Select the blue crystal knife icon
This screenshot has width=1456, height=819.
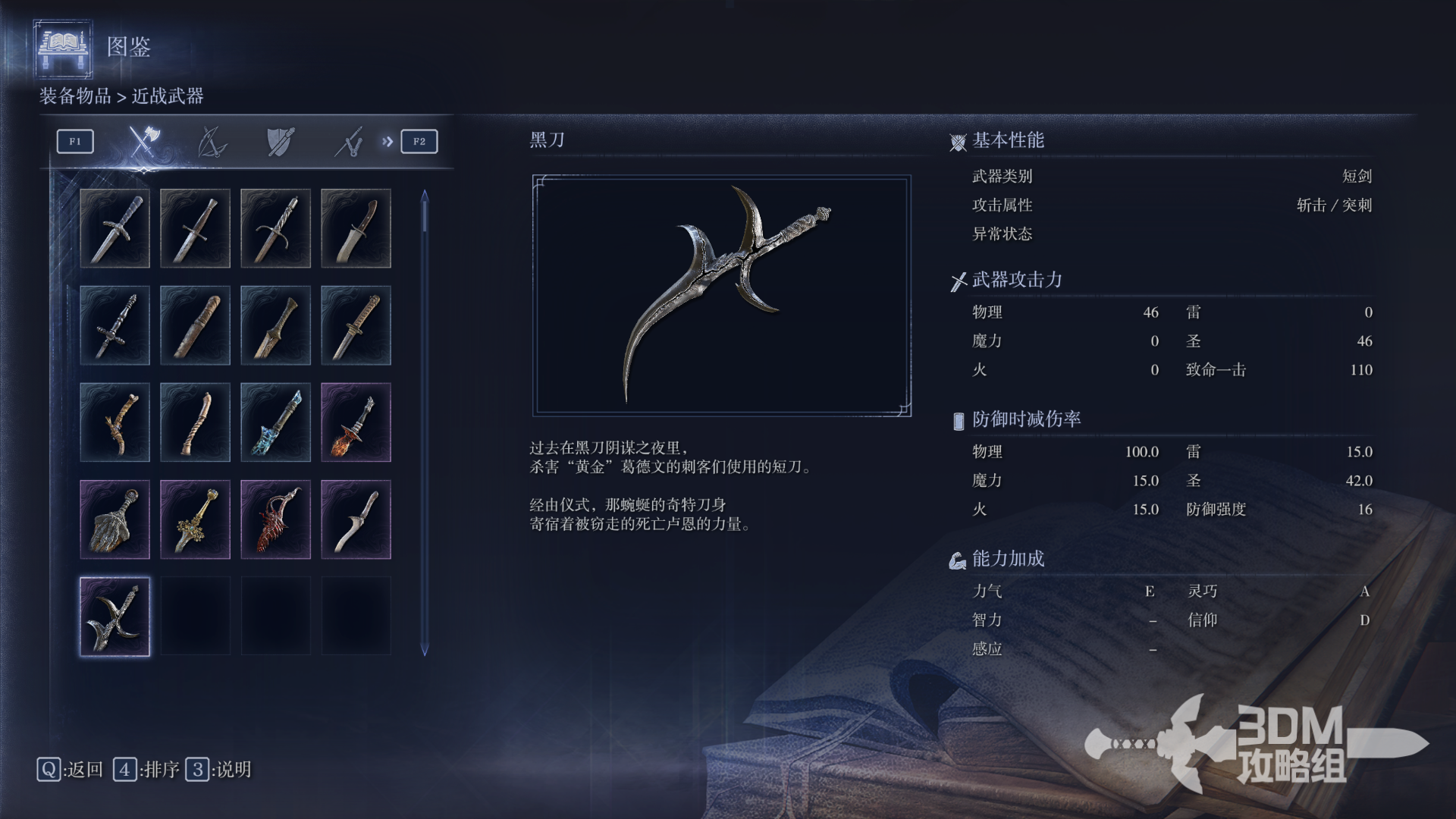[276, 422]
